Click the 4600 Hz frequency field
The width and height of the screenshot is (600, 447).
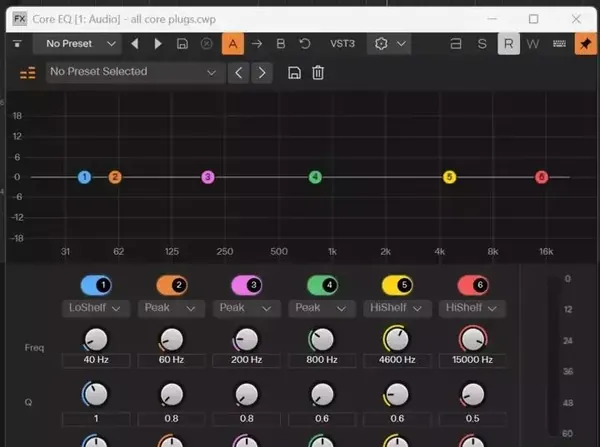click(397, 360)
